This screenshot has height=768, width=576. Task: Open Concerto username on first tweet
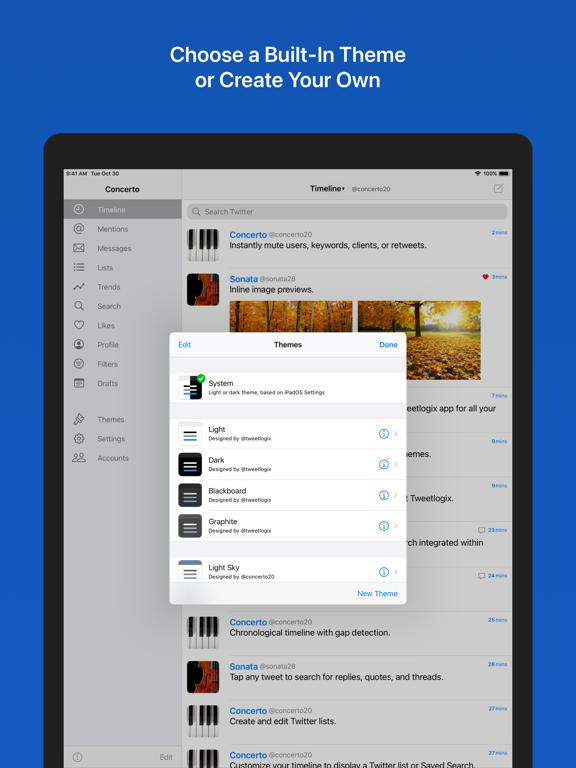(x=248, y=235)
